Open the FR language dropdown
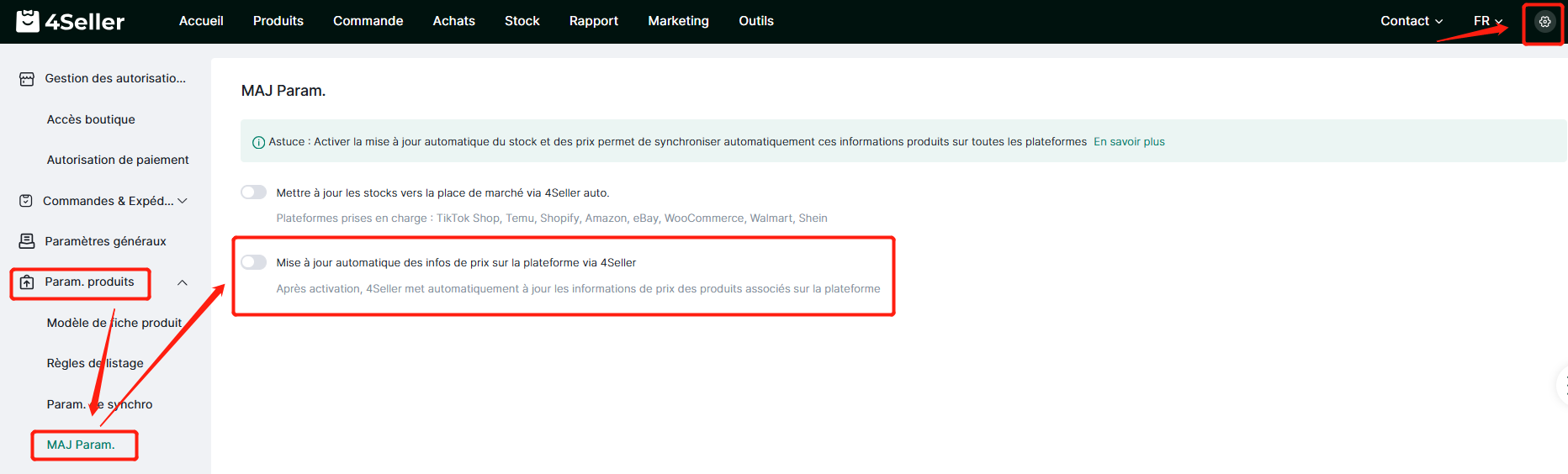 click(1487, 21)
